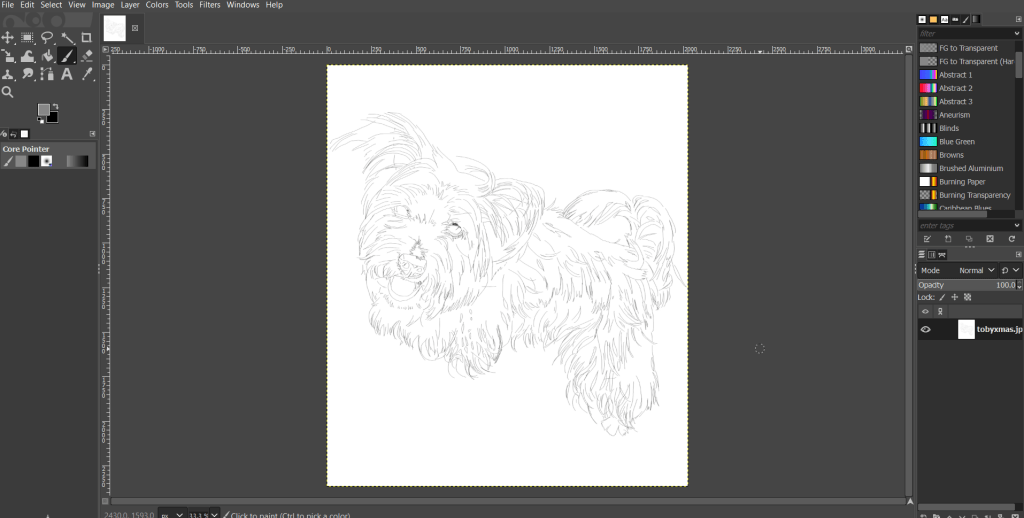
Task: Open the Filters menu
Action: [209, 5]
